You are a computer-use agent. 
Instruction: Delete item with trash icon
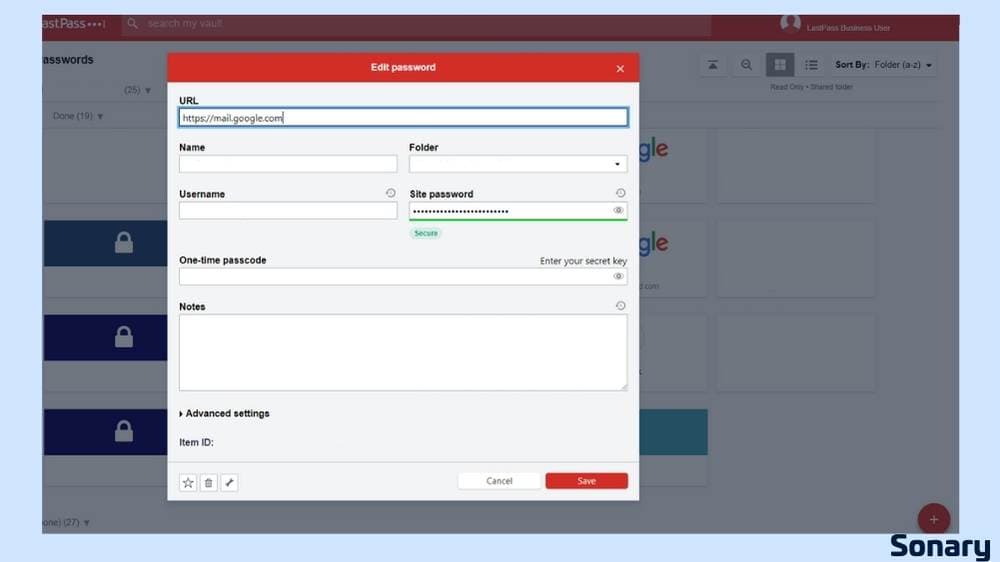(x=209, y=483)
